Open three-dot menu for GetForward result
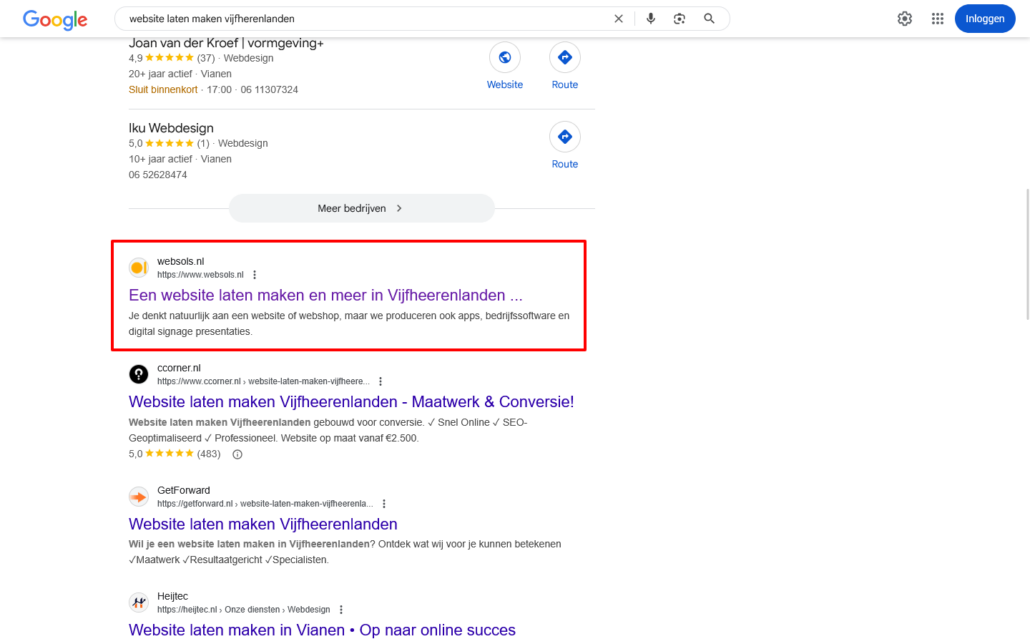1030x644 pixels. (384, 504)
